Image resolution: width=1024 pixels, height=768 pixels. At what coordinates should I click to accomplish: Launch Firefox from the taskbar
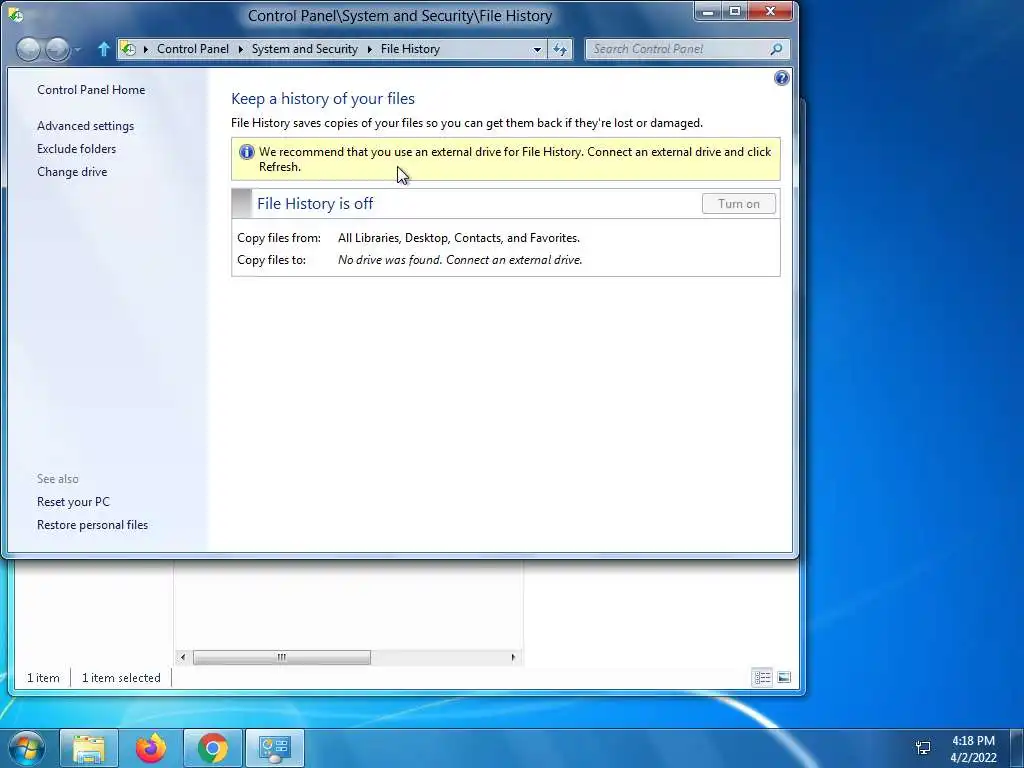[151, 748]
